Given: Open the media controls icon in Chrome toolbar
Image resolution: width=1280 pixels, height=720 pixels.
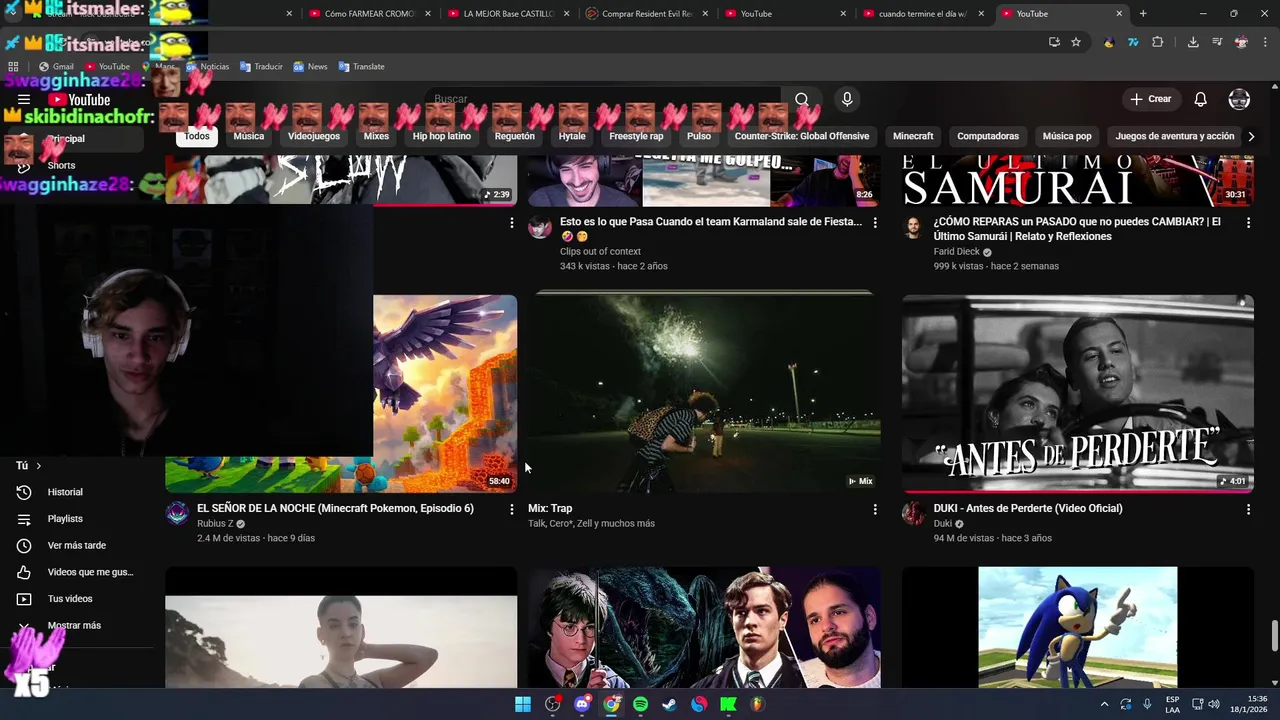Looking at the screenshot, I should point(1217,42).
